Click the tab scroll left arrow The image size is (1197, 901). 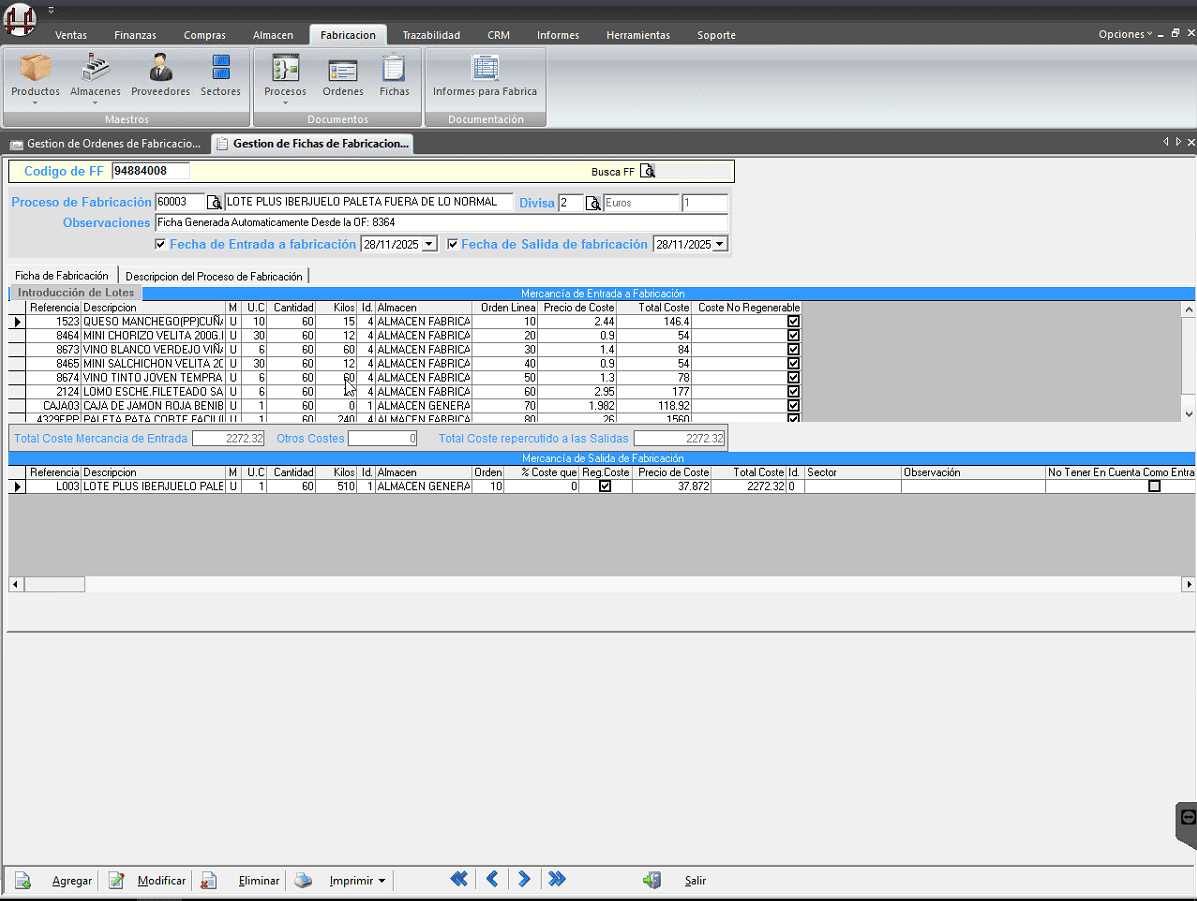pyautogui.click(x=1166, y=142)
